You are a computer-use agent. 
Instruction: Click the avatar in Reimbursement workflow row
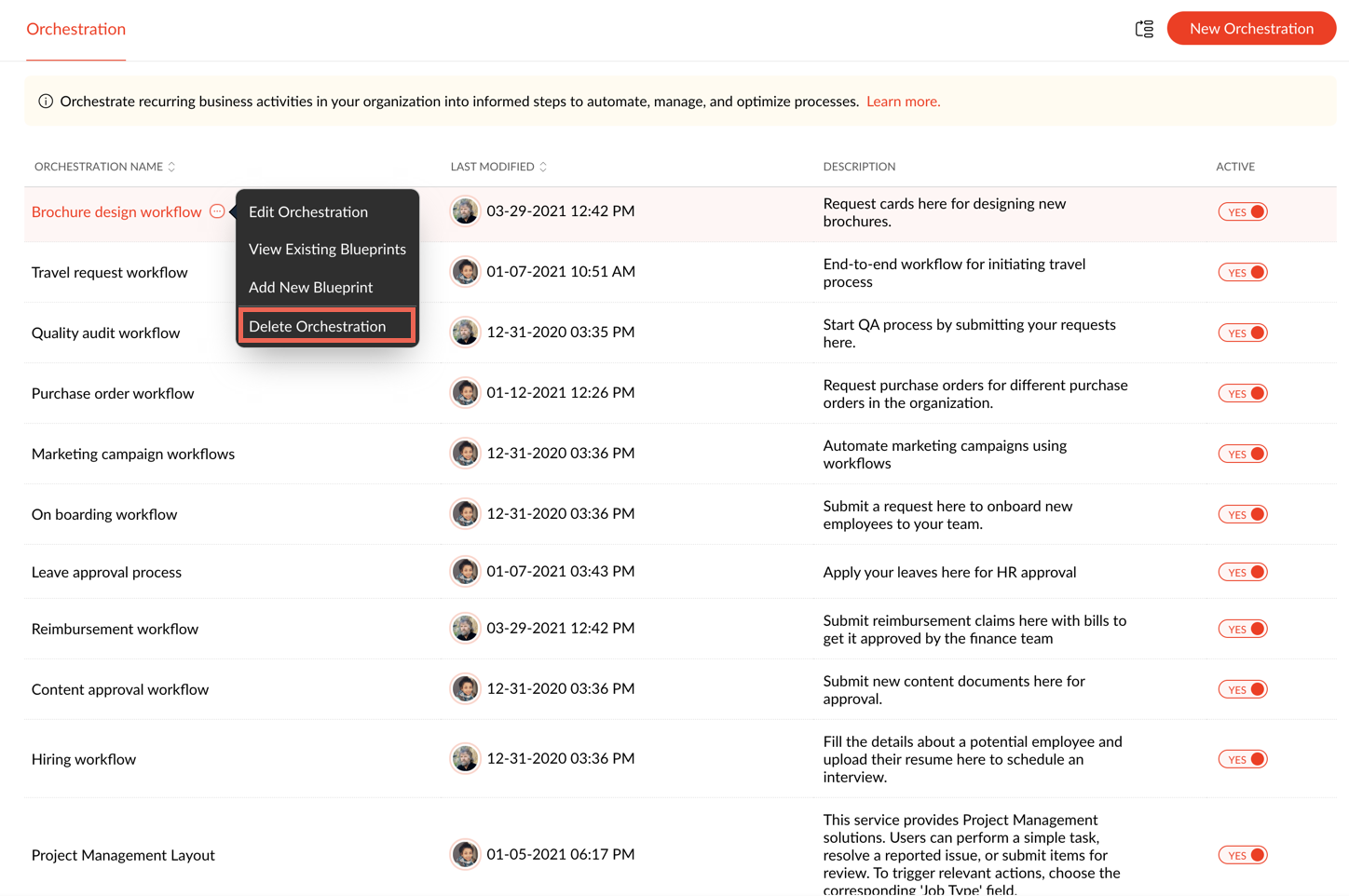coord(465,629)
